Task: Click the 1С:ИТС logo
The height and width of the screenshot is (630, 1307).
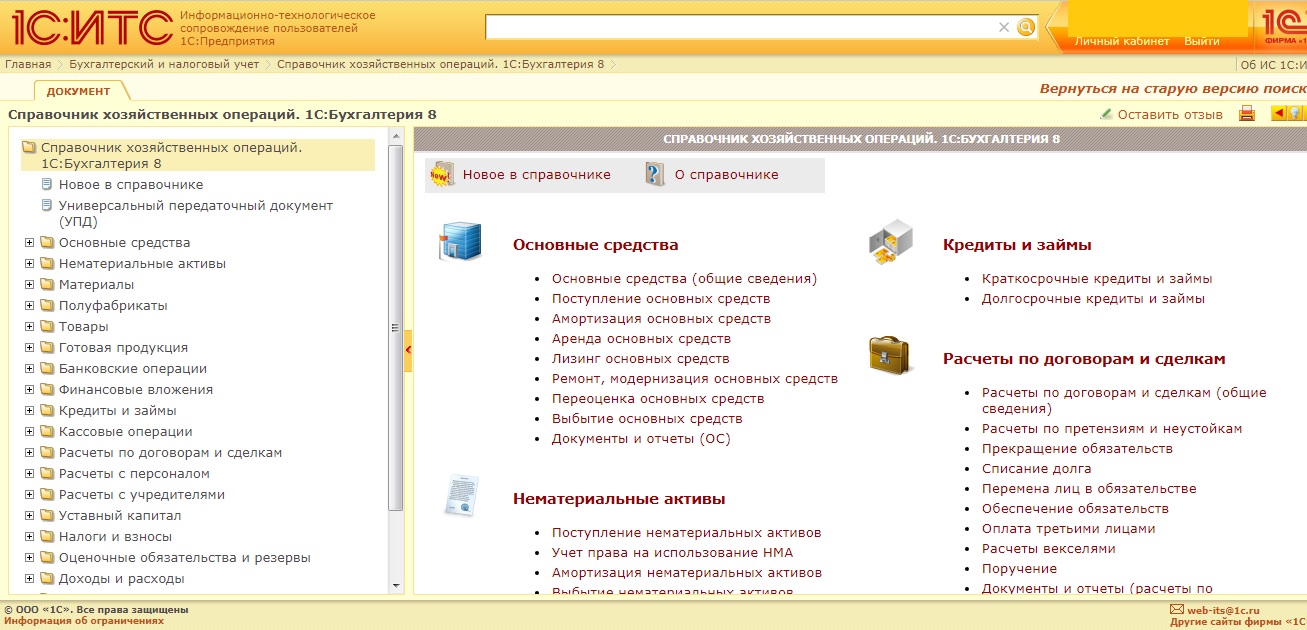Action: pyautogui.click(x=92, y=27)
